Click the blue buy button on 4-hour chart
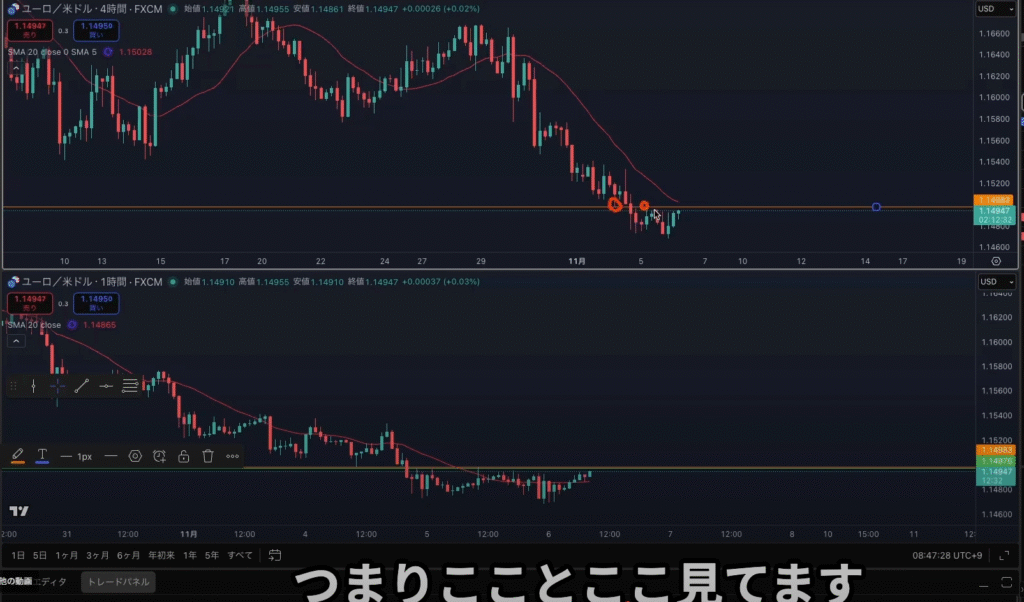The image size is (1024, 602). click(x=96, y=30)
